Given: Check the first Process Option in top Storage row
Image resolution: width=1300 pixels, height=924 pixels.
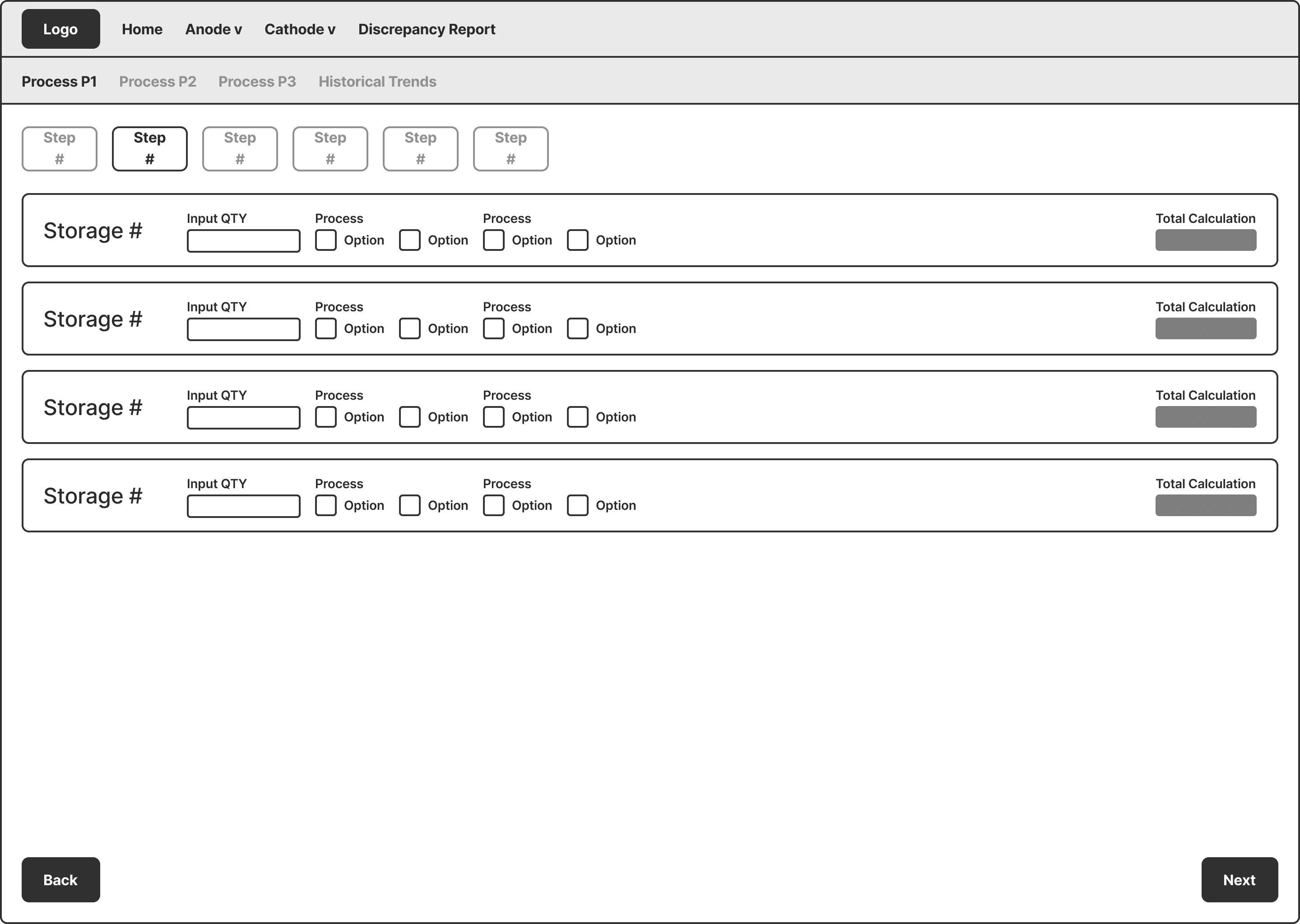Looking at the screenshot, I should click(325, 240).
